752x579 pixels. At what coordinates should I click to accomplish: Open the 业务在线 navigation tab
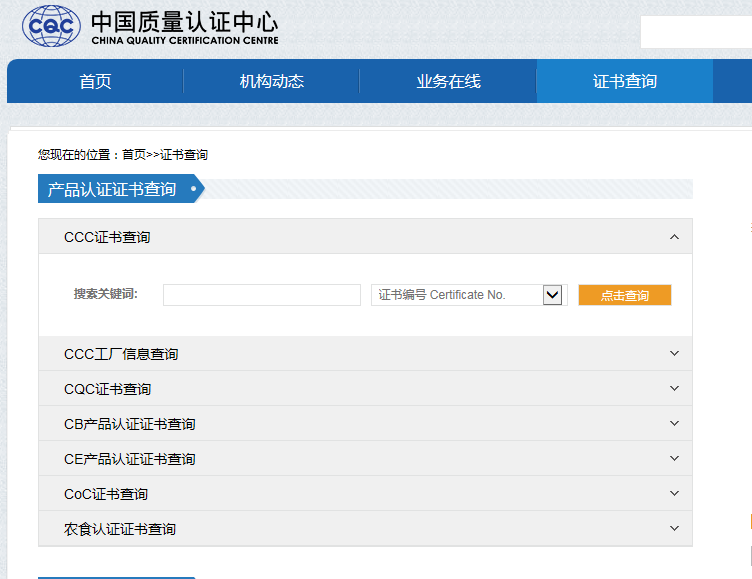pyautogui.click(x=448, y=82)
